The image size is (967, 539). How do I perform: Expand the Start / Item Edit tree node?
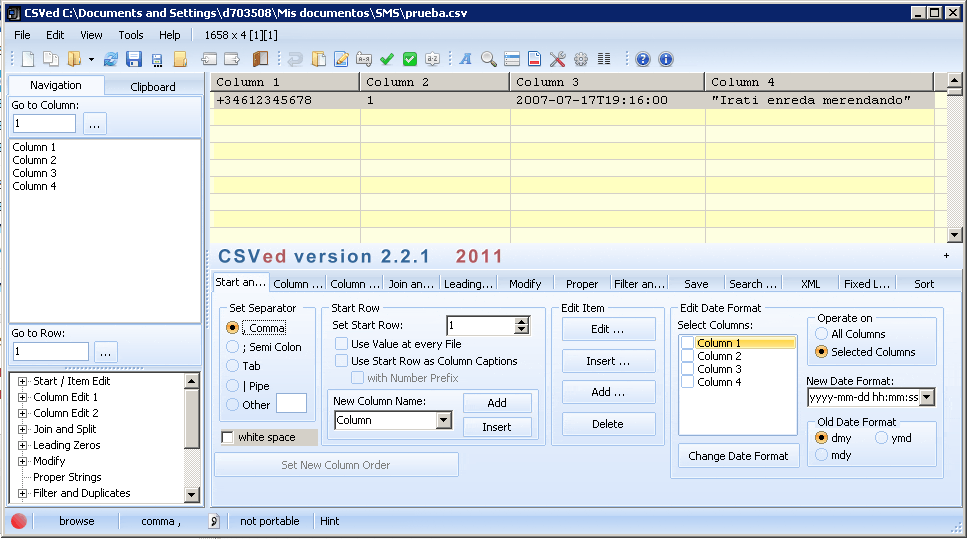(22, 381)
